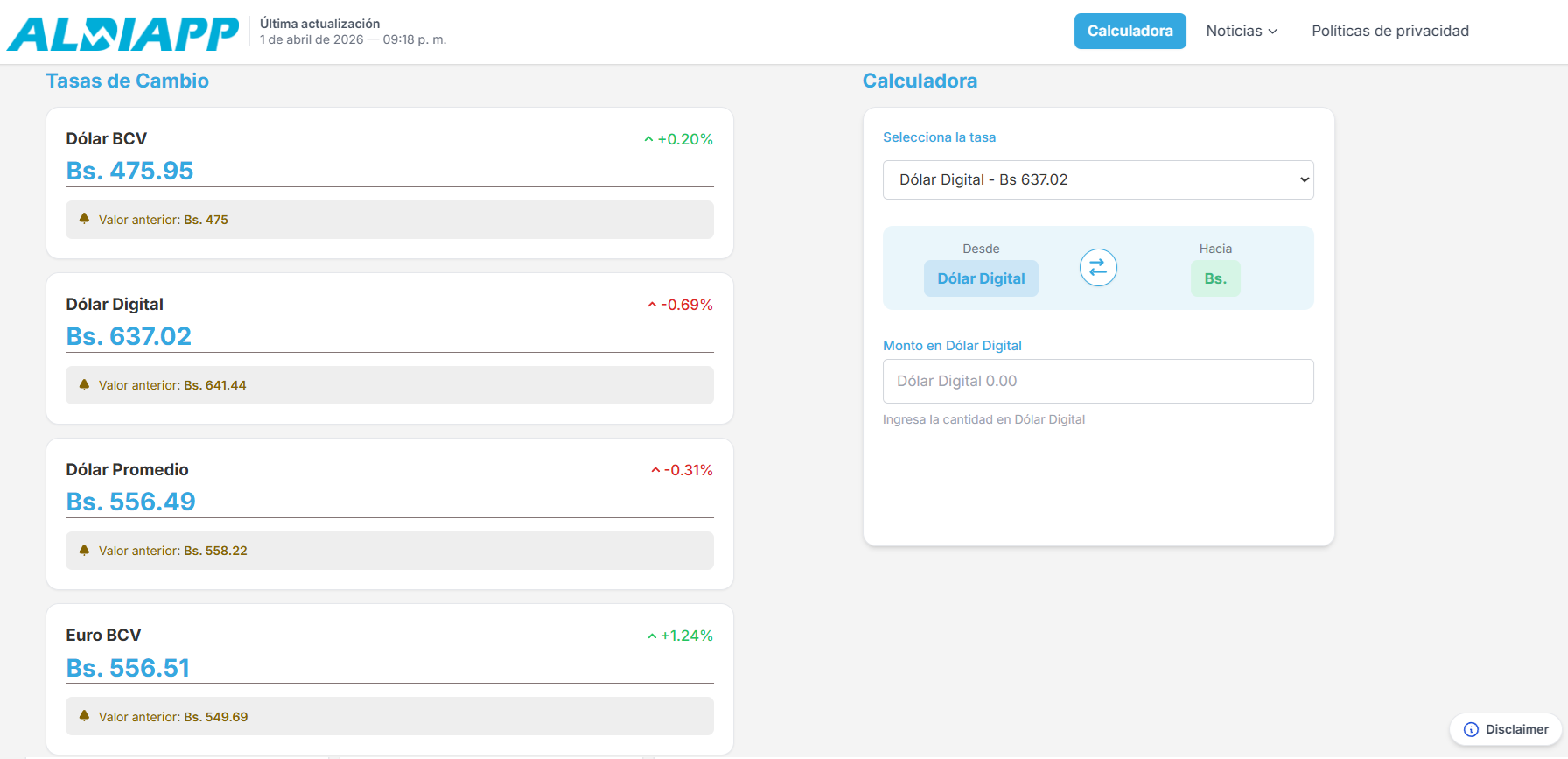
Task: Expand the Noticias menu
Action: point(1241,31)
